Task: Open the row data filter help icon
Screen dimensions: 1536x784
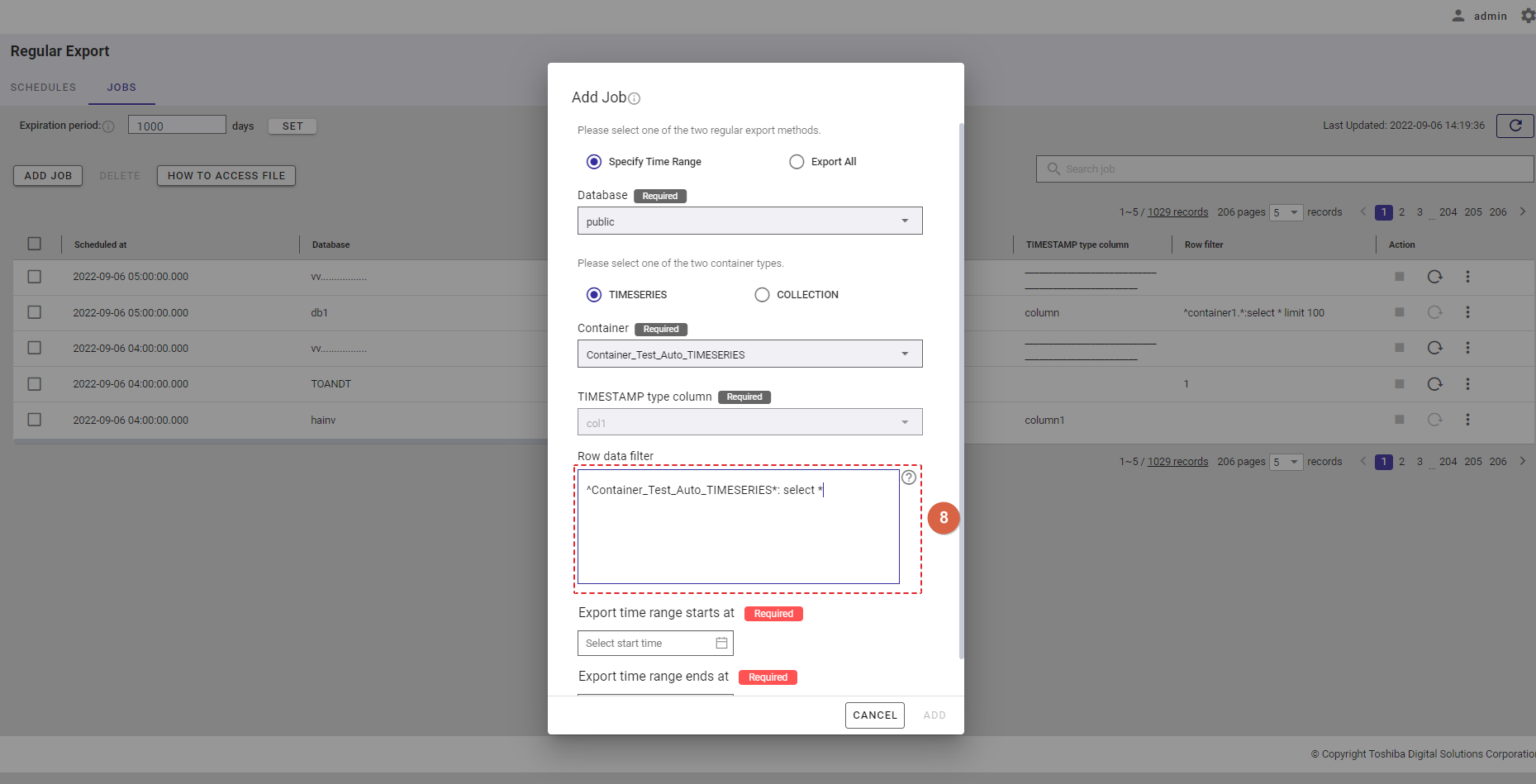Action: point(908,478)
